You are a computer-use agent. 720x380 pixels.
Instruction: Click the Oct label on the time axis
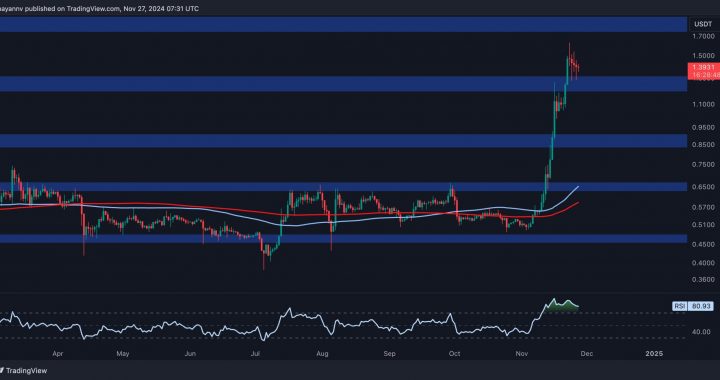coord(455,354)
